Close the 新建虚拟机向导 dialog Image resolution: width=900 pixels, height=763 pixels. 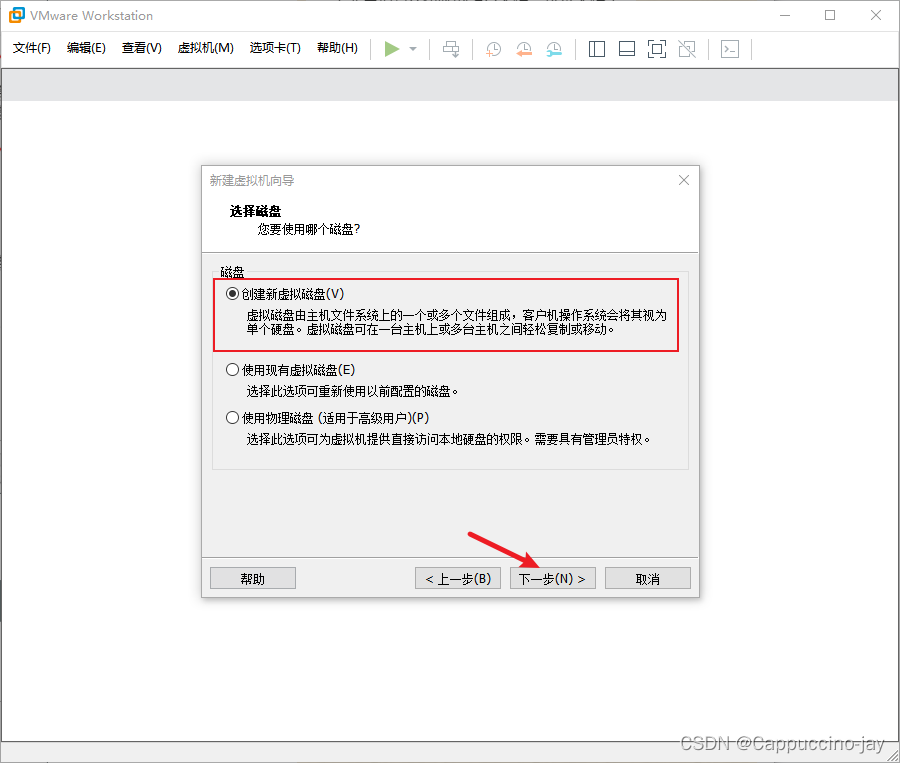(684, 180)
